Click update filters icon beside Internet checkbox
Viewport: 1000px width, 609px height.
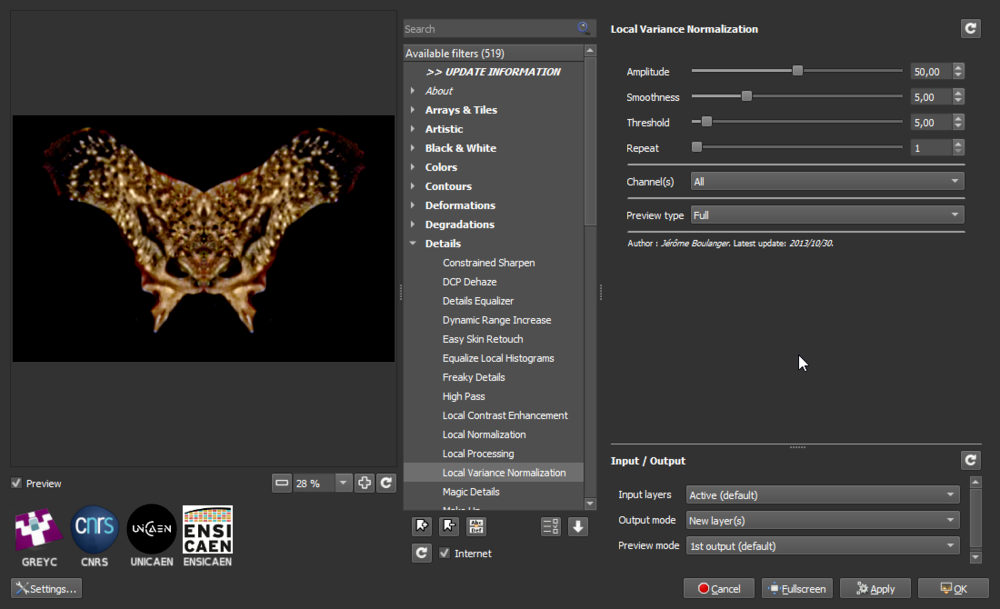click(x=421, y=553)
